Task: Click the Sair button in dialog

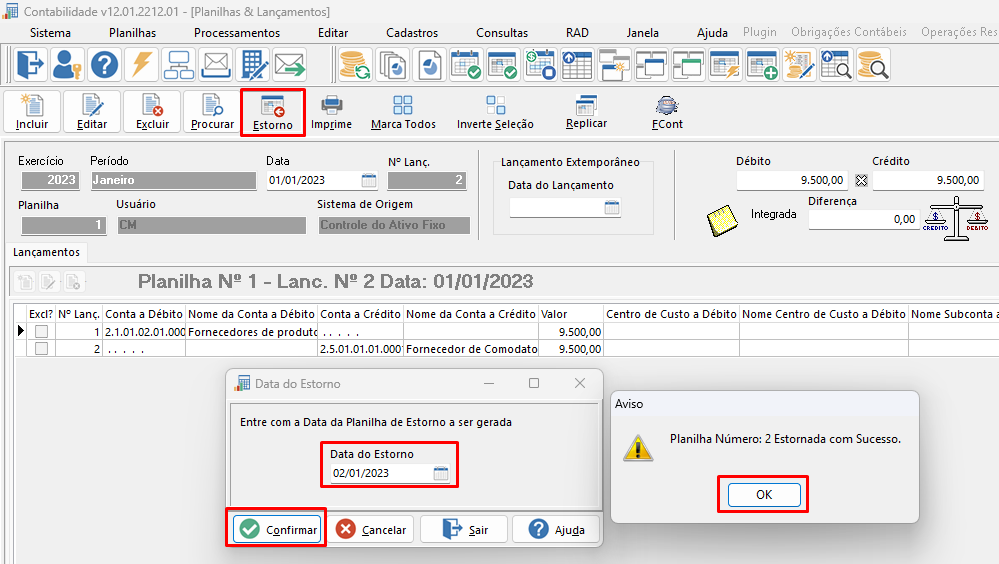Action: [x=464, y=529]
